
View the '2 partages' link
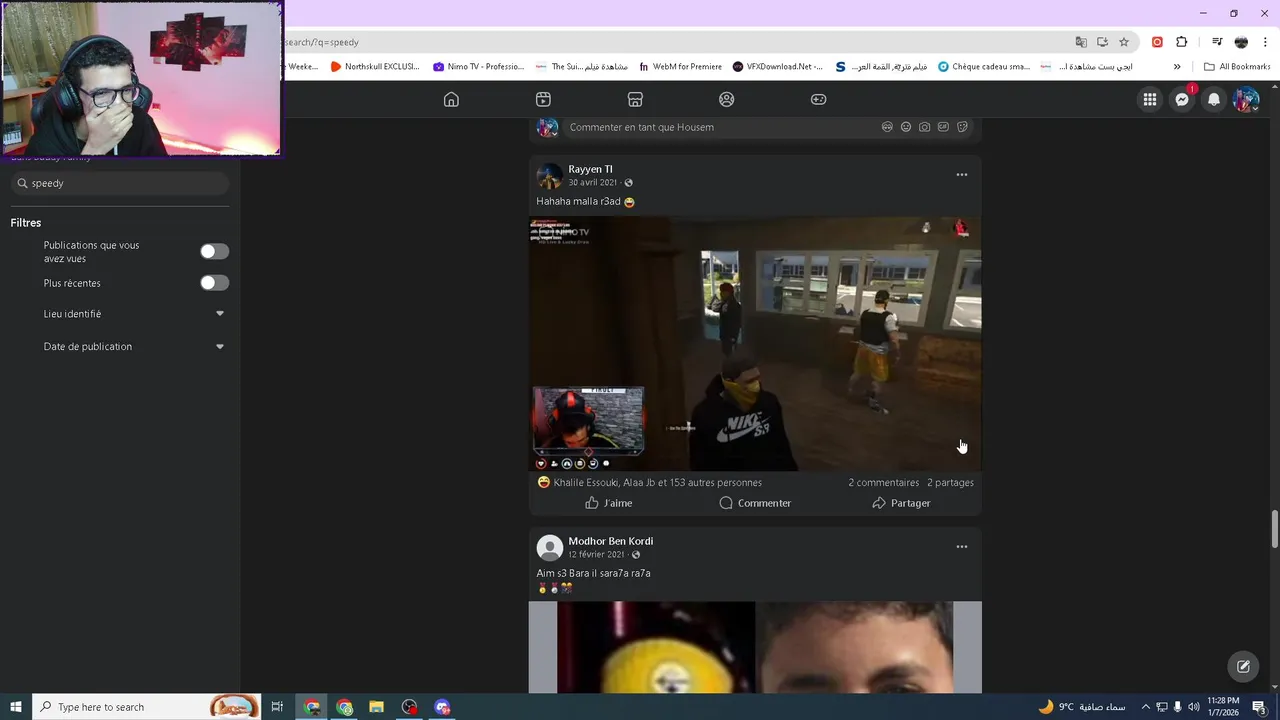(x=950, y=483)
